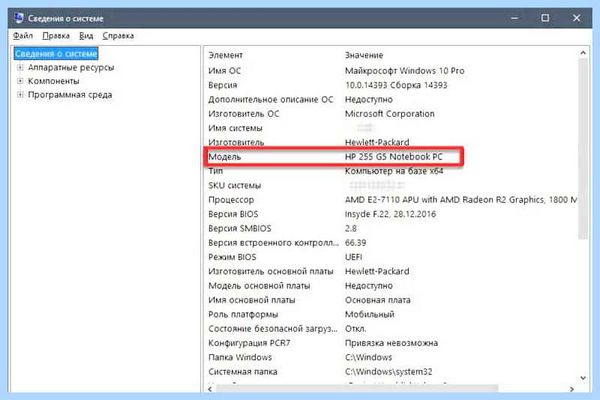The image size is (600, 400).
Task: Close the System Information window
Action: [576, 18]
